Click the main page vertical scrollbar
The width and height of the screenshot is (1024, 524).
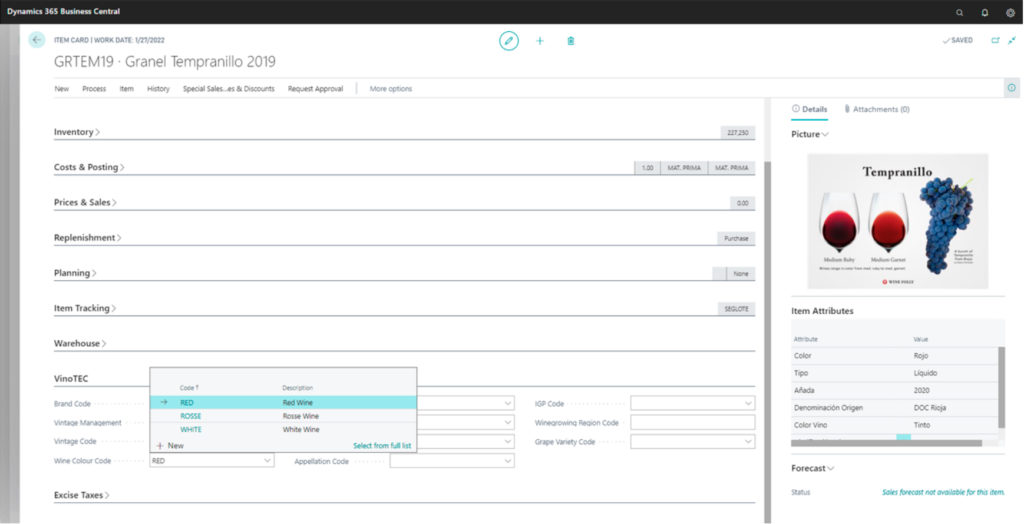(767, 340)
